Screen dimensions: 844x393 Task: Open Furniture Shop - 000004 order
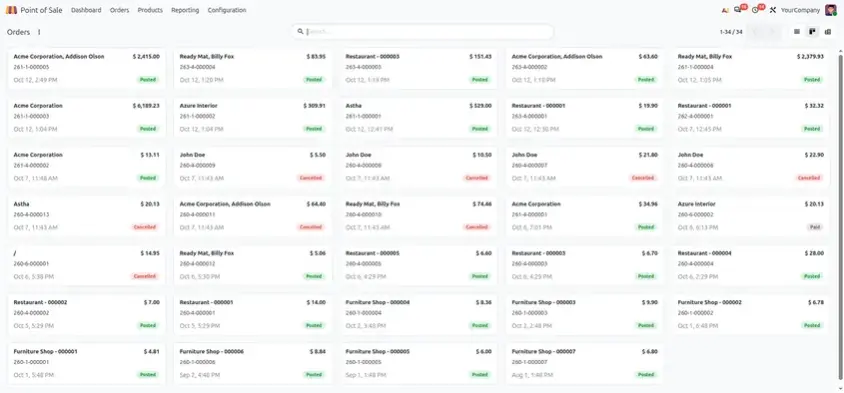(419, 314)
